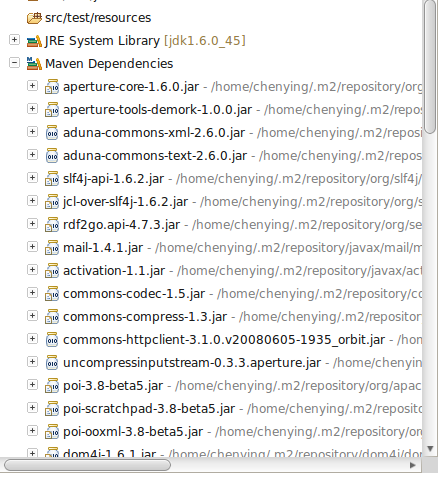442x478 pixels.
Task: Select aduna-commons-text-2.6.0.jar in the tree
Action: pyautogui.click(x=155, y=156)
